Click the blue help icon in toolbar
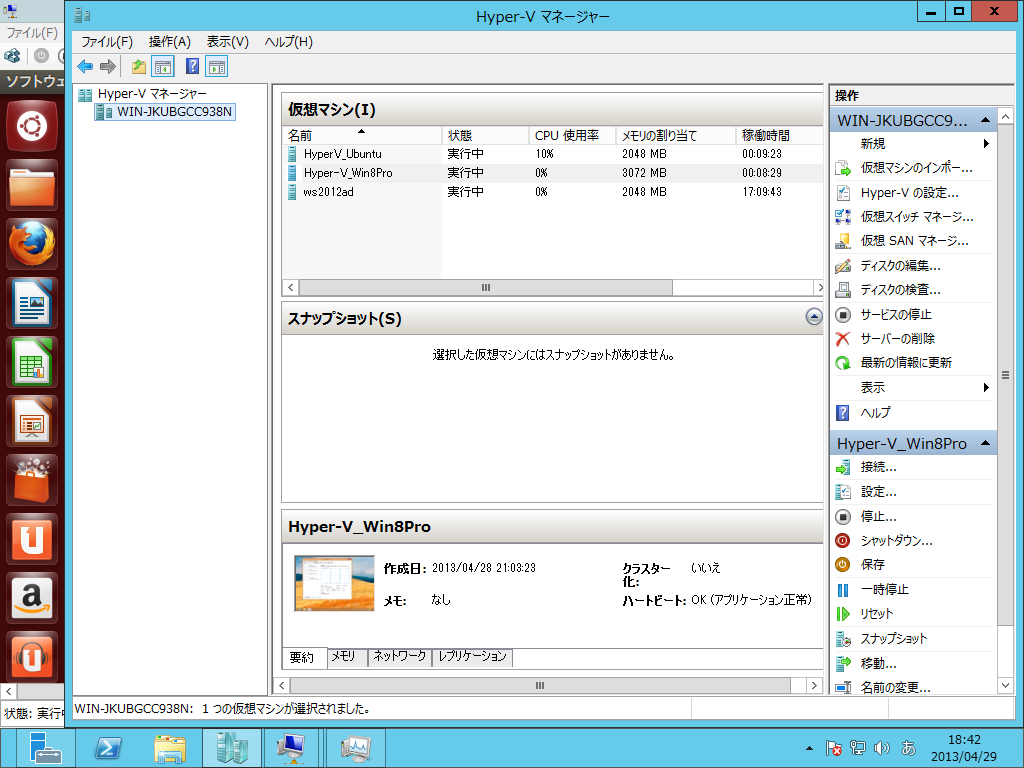Screen dimensions: 1024x768 point(192,66)
